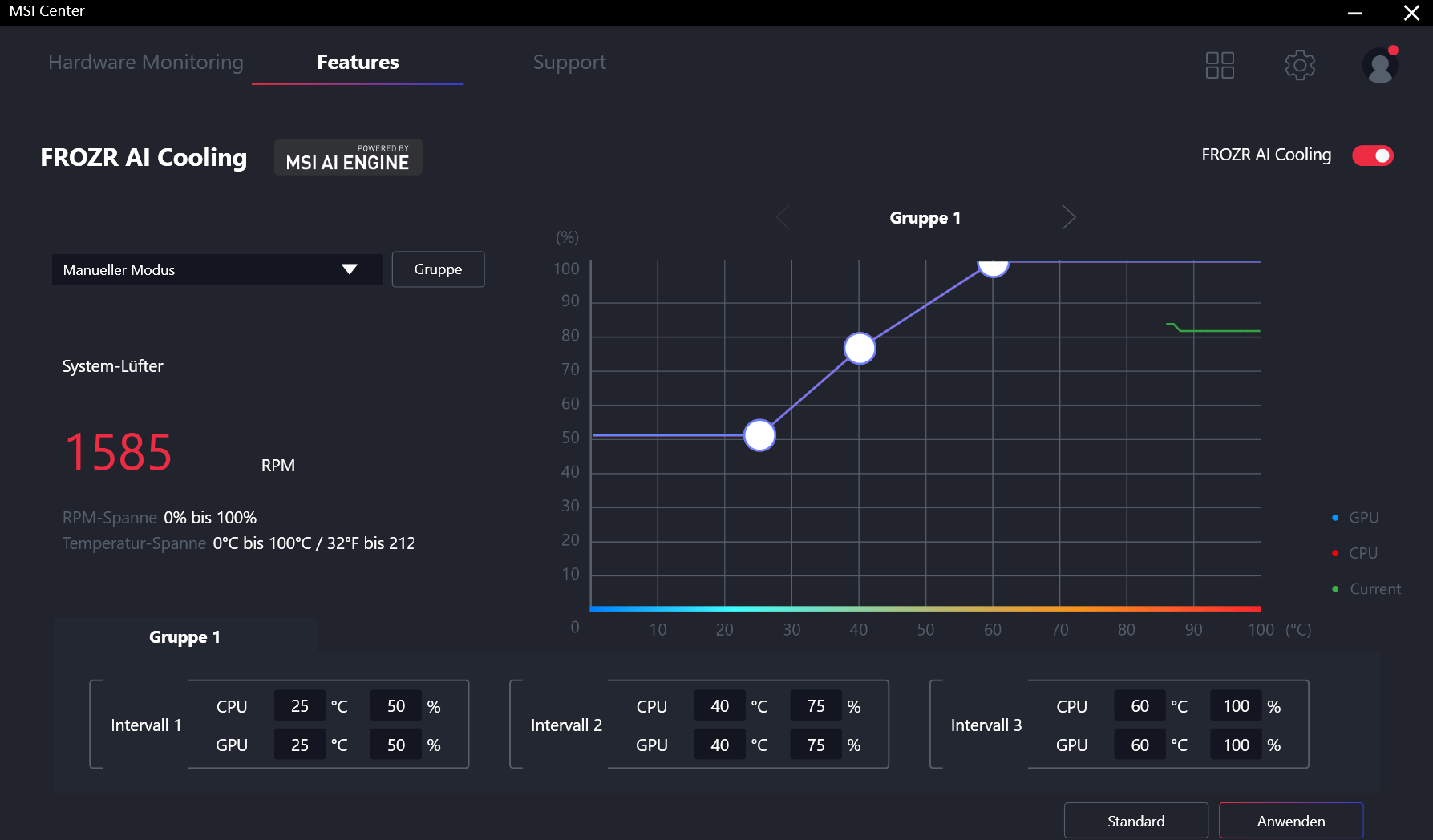This screenshot has width=1433, height=840.
Task: Switch to the Hardware Monitoring tab
Action: click(x=146, y=63)
